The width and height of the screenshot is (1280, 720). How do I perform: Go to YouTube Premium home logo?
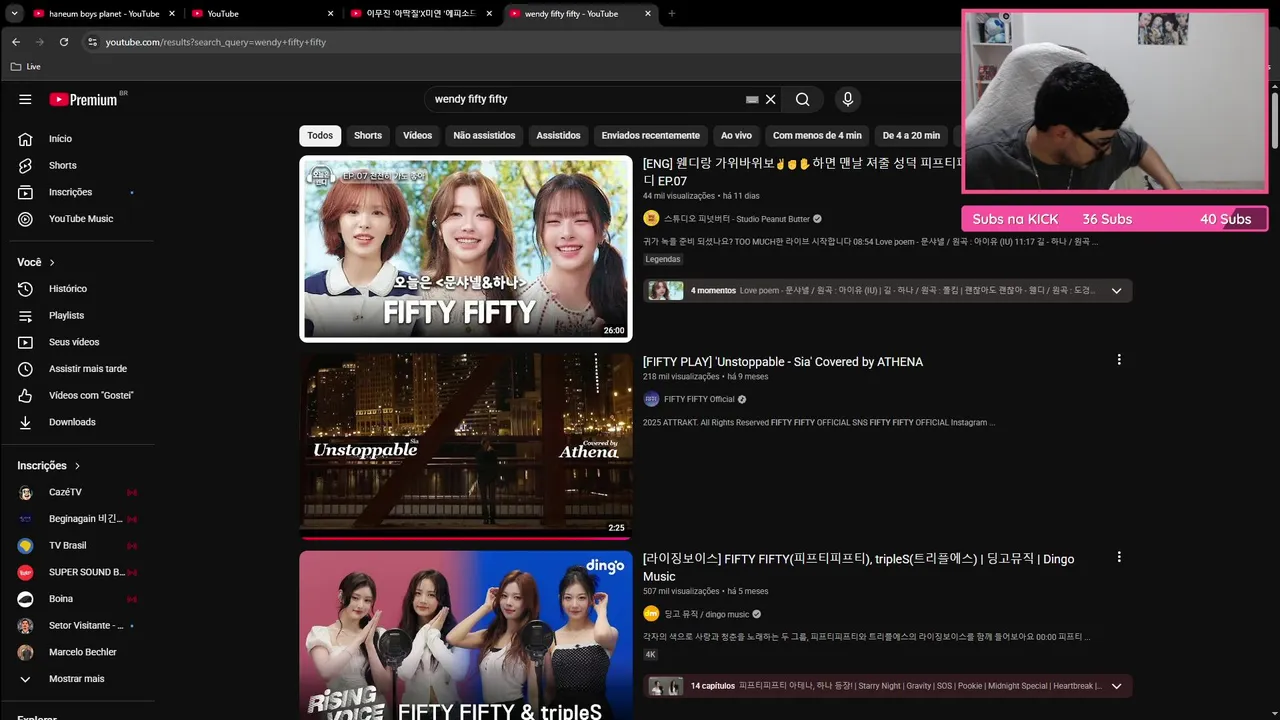84,99
